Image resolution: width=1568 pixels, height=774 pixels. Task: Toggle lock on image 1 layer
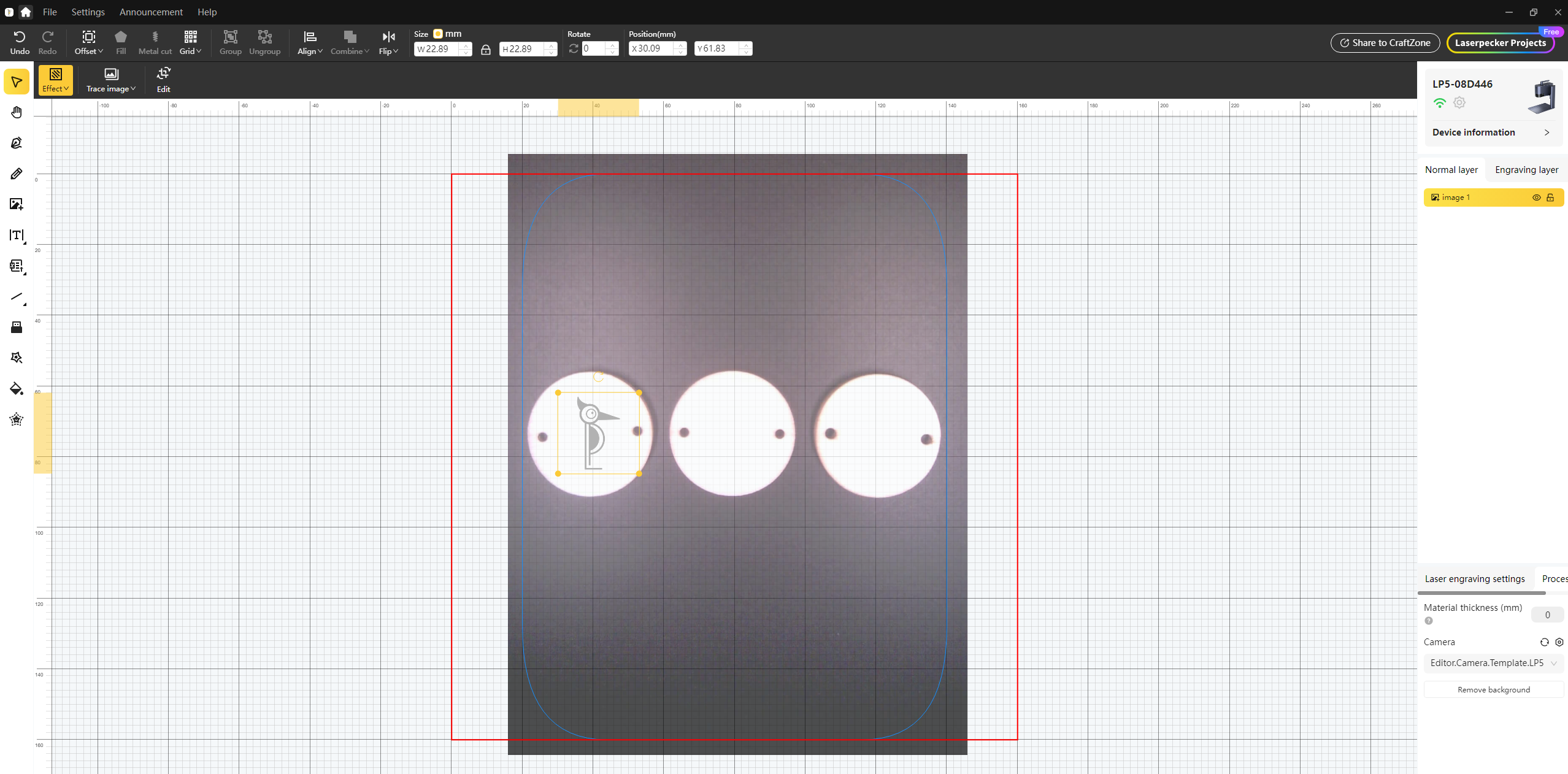pos(1550,197)
